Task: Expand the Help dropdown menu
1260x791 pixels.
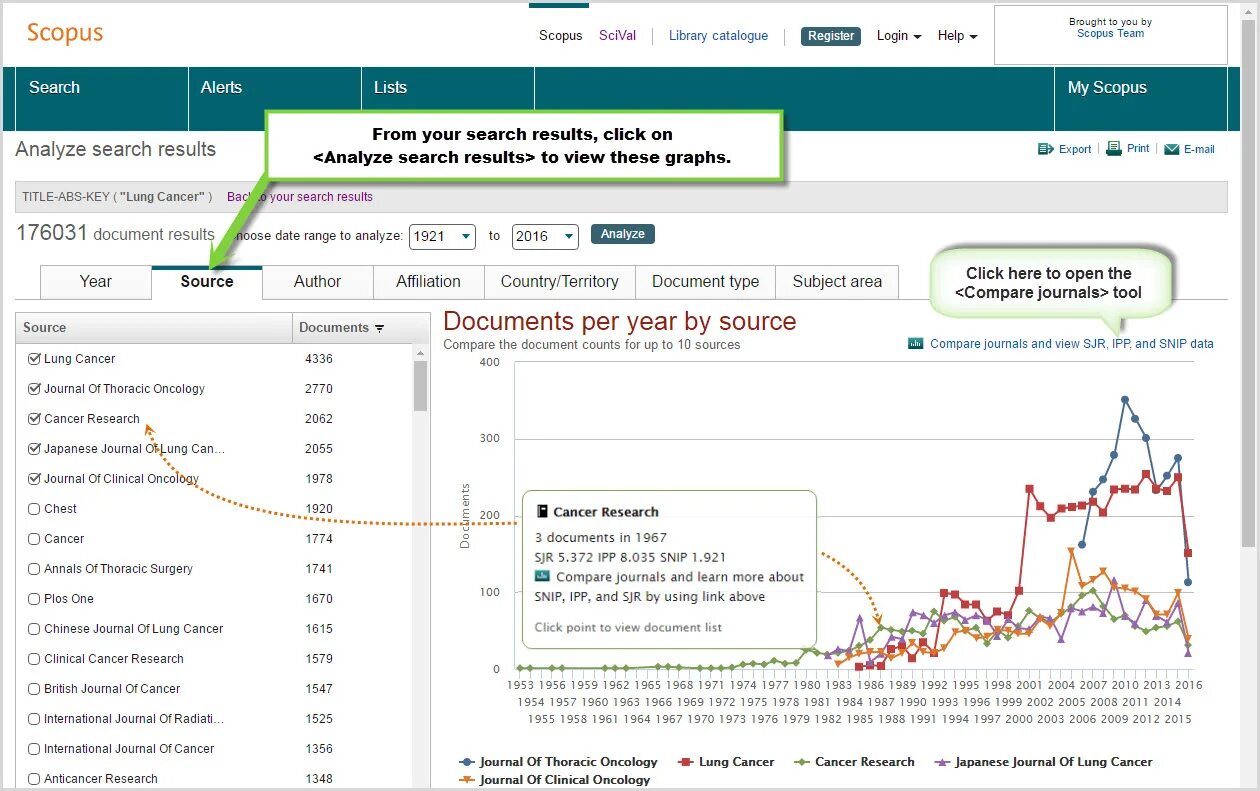Action: tap(957, 36)
